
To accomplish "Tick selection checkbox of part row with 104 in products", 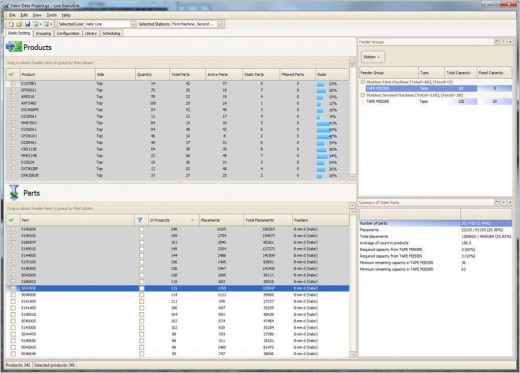I will click(13, 314).
